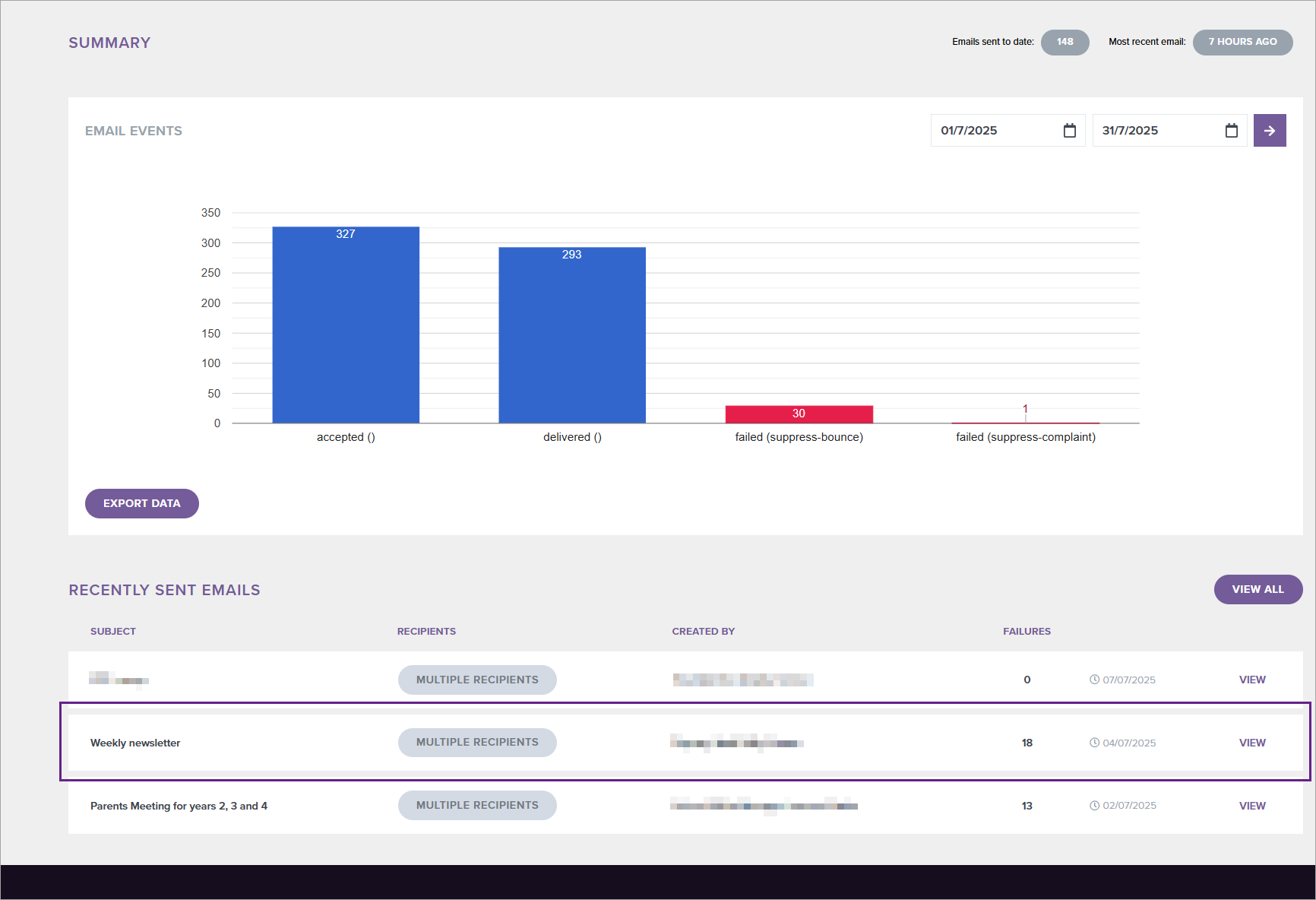Image resolution: width=1316 pixels, height=900 pixels.
Task: Open the end date calendar picker icon
Action: 1231,131
